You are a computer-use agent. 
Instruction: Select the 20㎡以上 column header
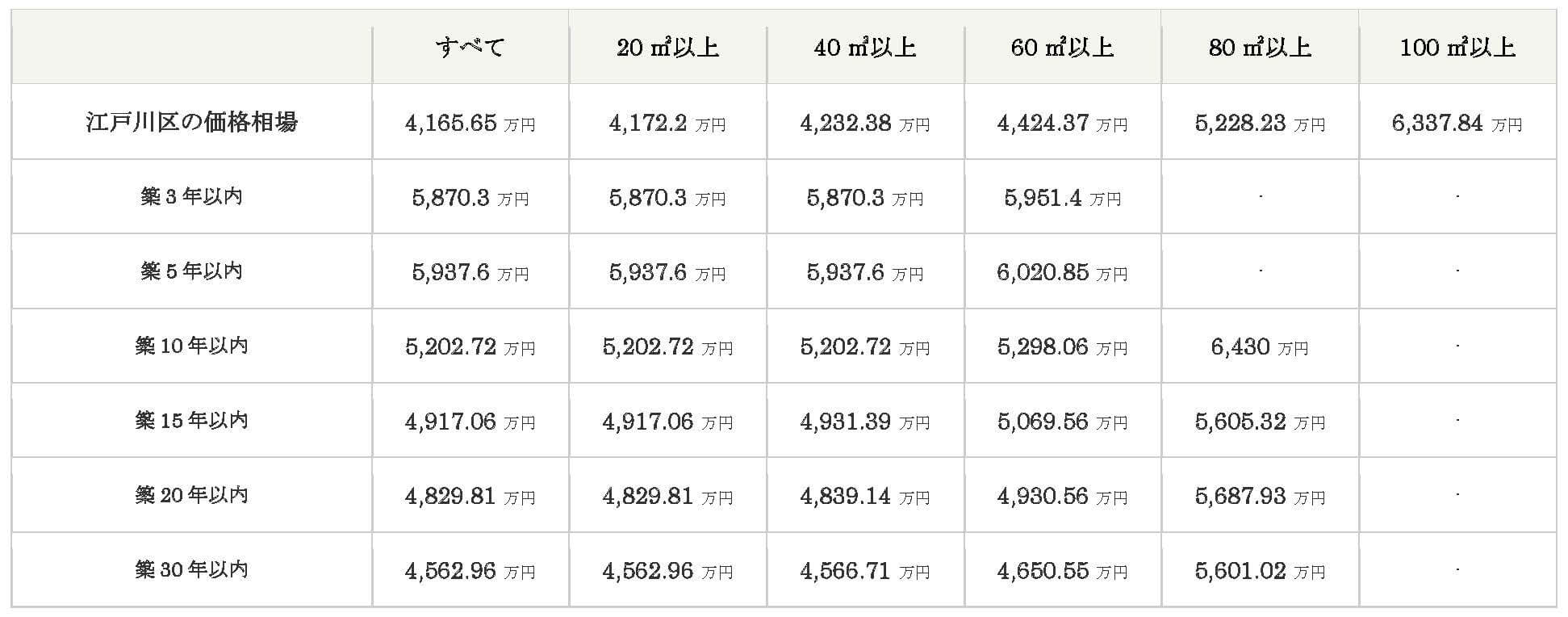(x=667, y=48)
